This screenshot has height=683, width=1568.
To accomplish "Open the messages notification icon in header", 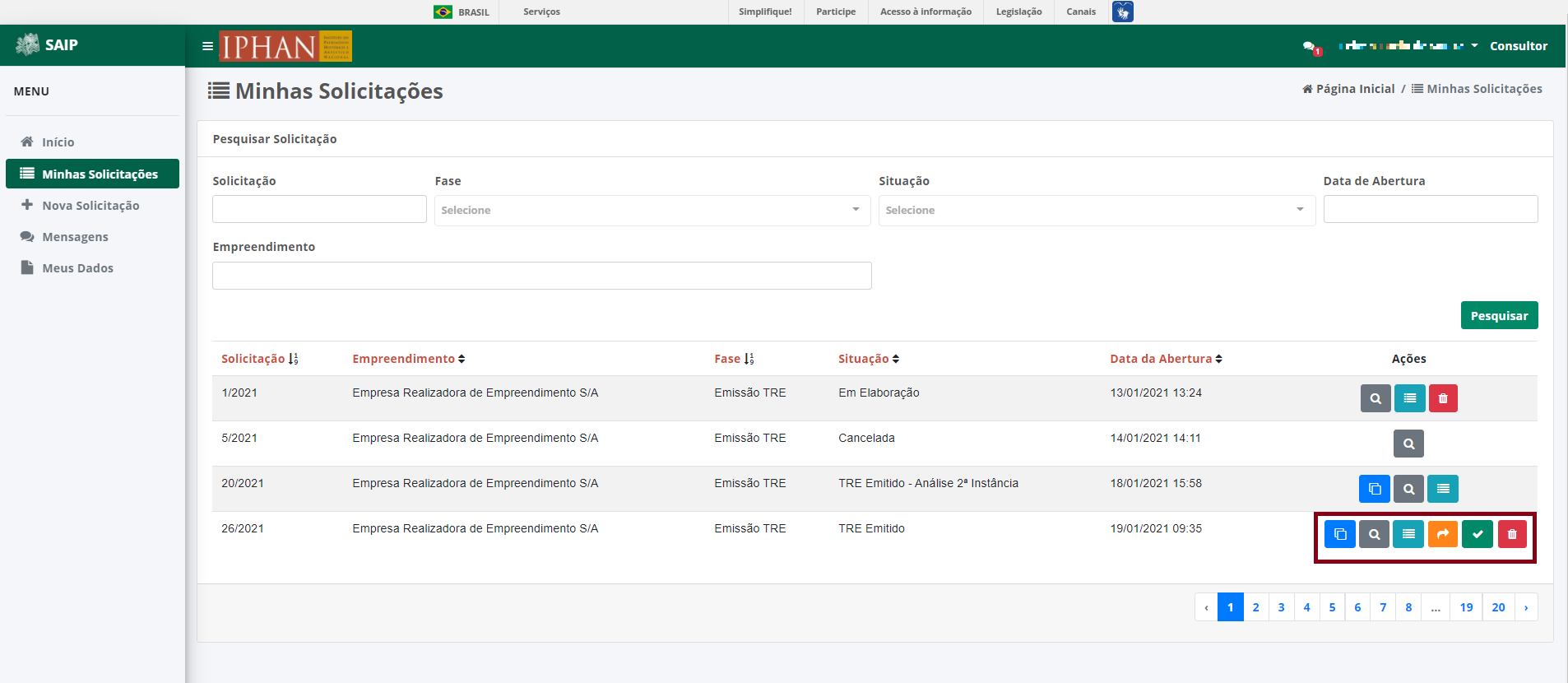I will click(x=1311, y=48).
